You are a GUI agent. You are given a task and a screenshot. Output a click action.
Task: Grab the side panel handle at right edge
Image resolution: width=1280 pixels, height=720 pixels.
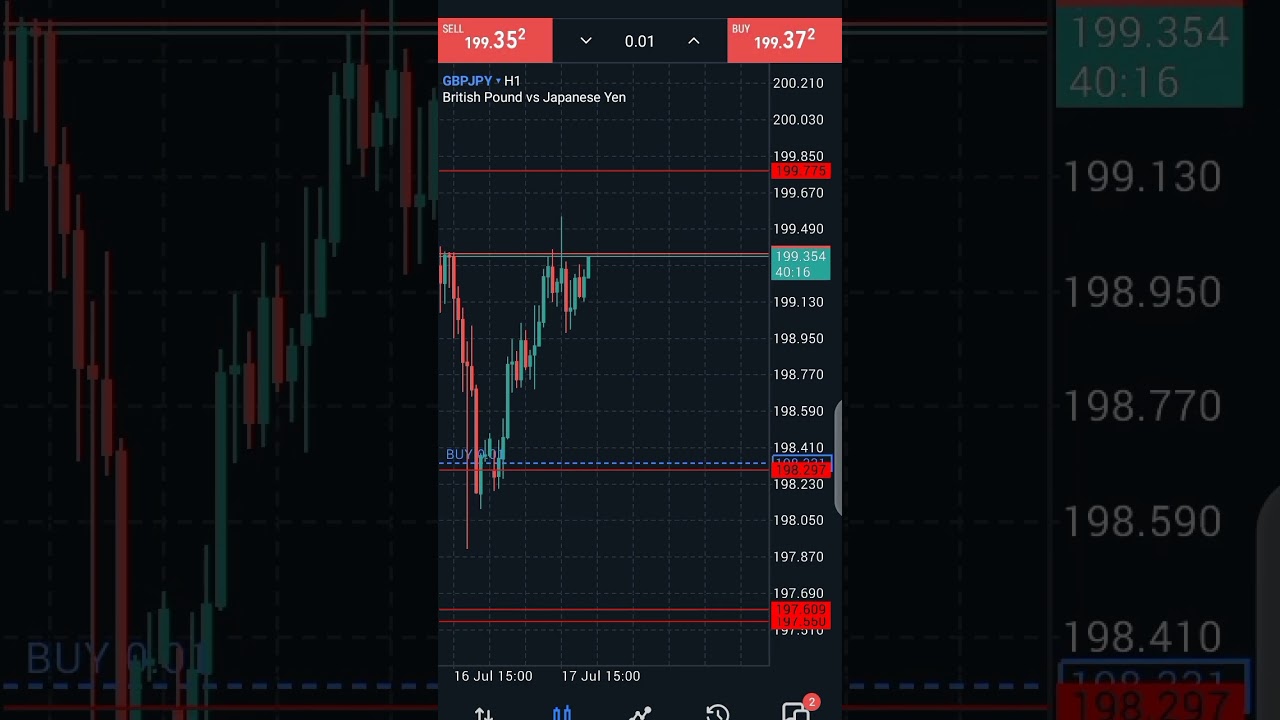pos(837,458)
